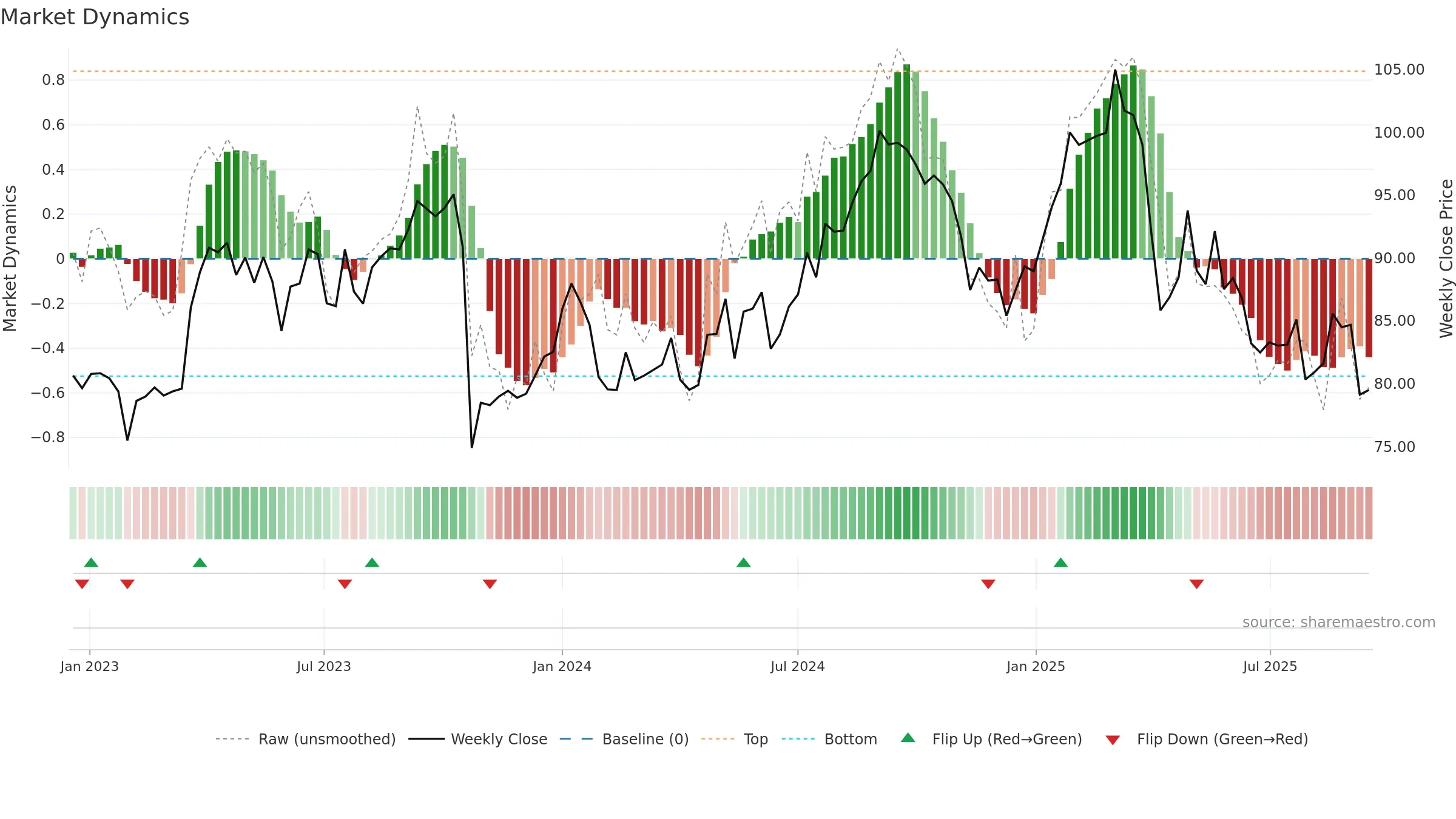1456x819 pixels.
Task: Click the 85.00 price tick label
Action: [x=1395, y=321]
